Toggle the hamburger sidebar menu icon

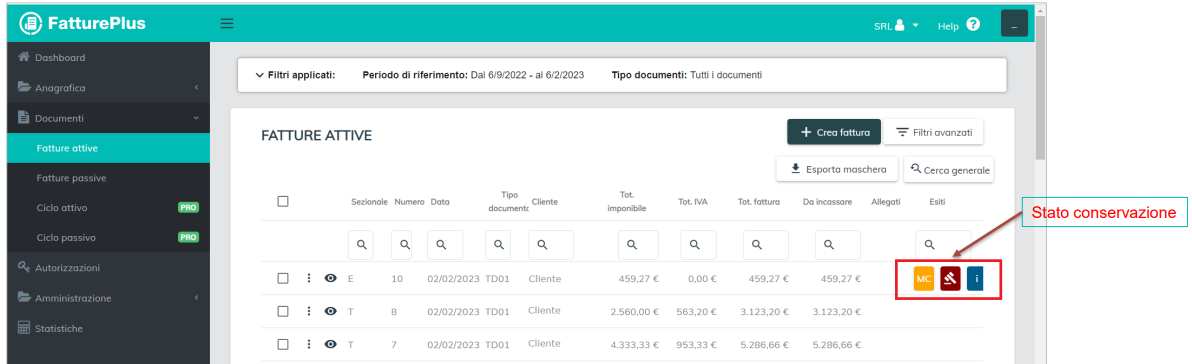[x=227, y=24]
